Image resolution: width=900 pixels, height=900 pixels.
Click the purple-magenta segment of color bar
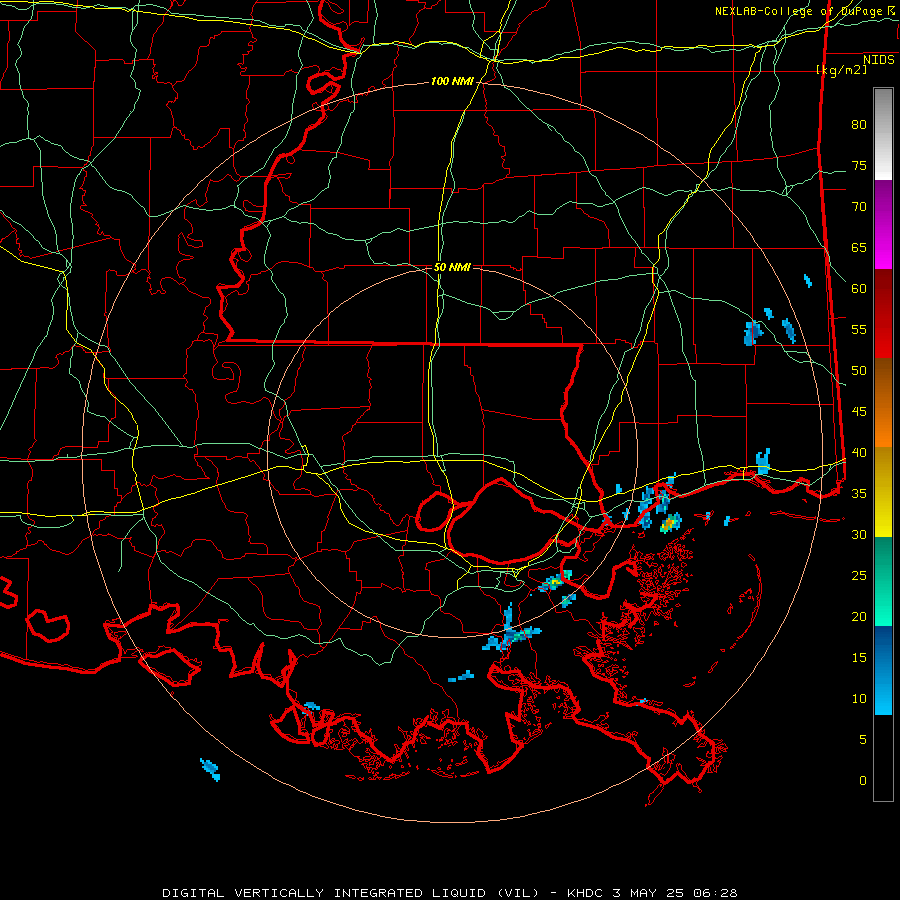pyautogui.click(x=883, y=225)
